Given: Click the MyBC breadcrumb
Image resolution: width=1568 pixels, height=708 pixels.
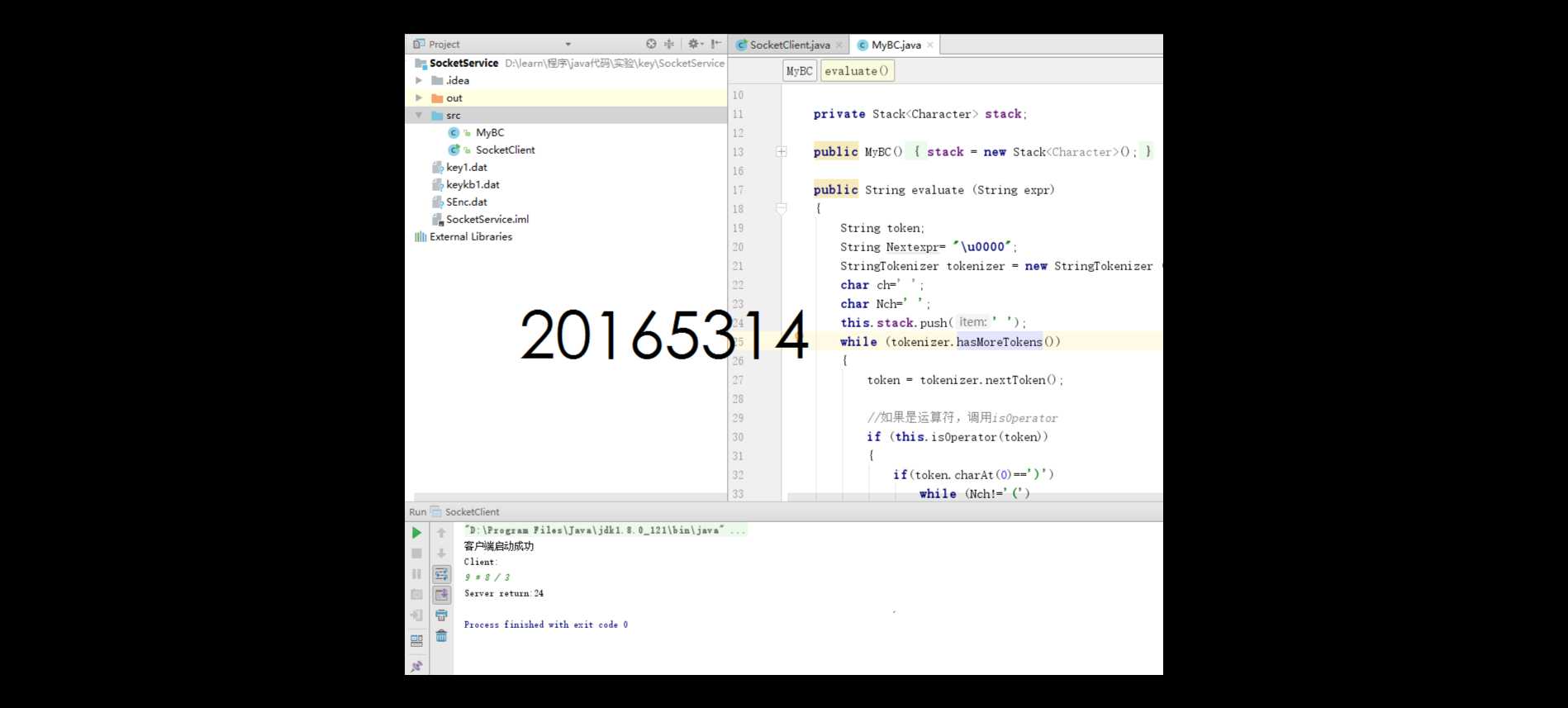Looking at the screenshot, I should coord(800,71).
